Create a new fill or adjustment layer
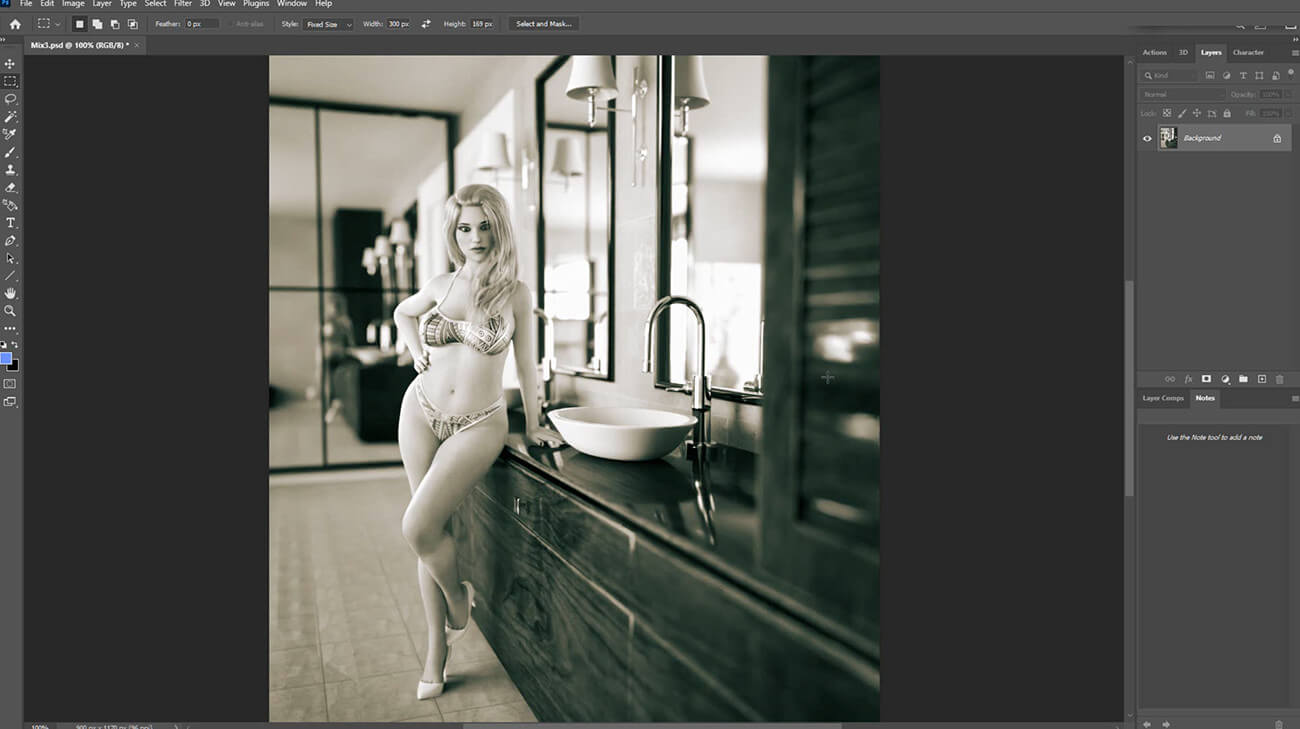This screenshot has height=729, width=1300. (1225, 379)
